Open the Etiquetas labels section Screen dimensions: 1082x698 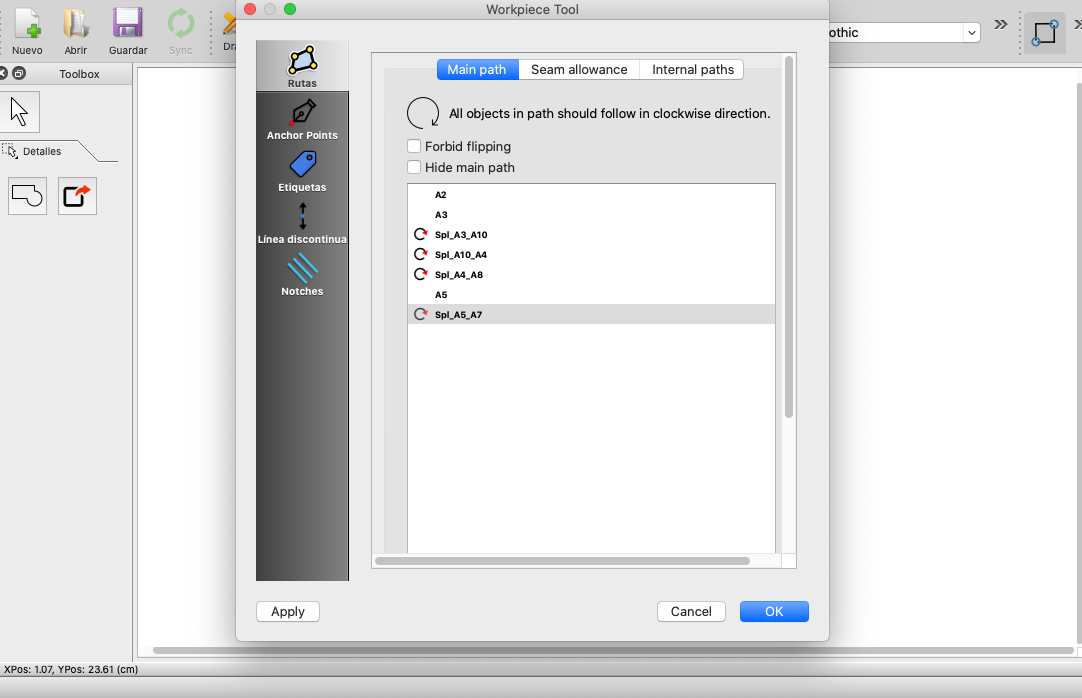coord(302,171)
